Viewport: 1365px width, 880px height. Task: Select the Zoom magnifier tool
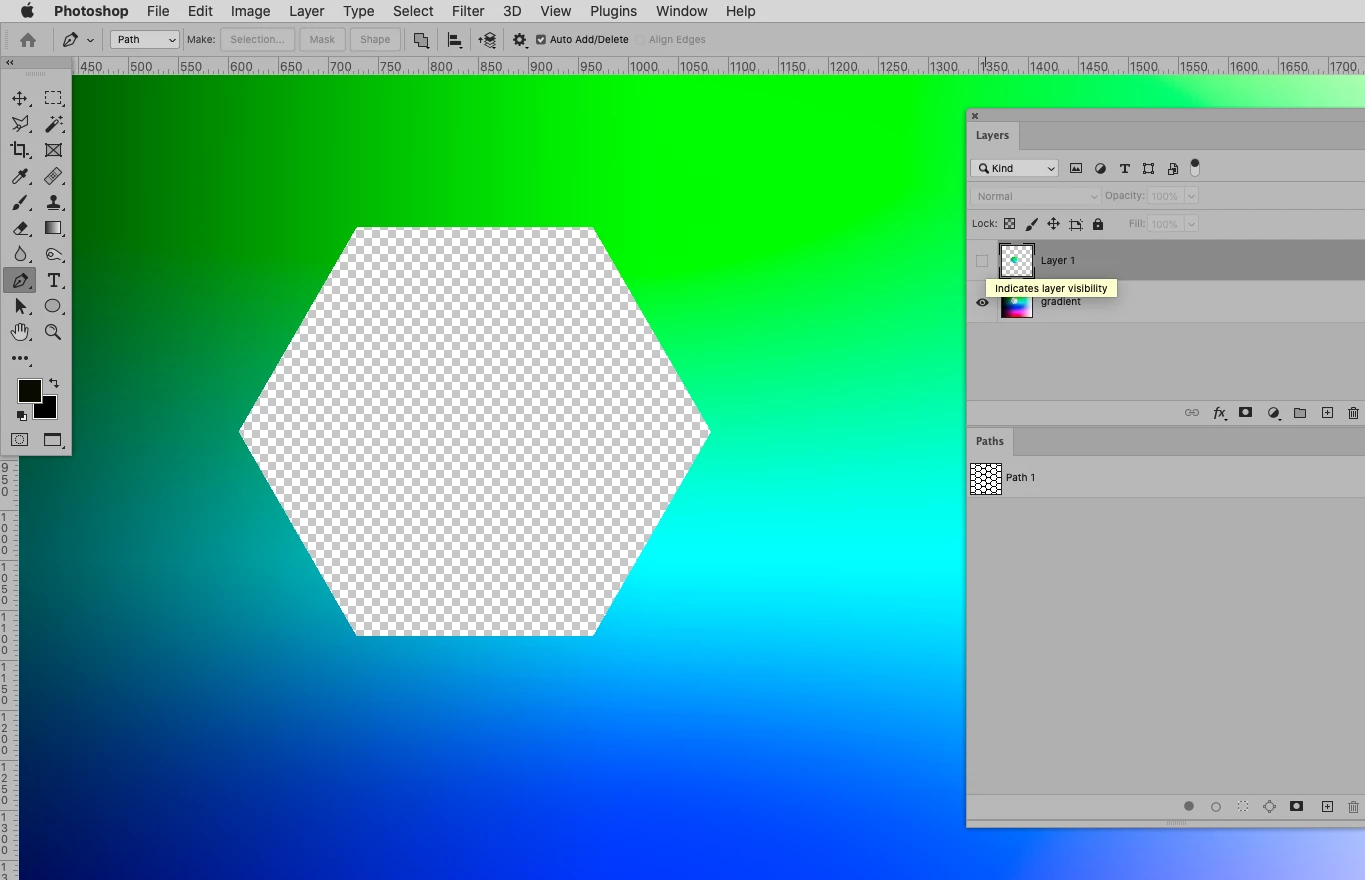53,332
